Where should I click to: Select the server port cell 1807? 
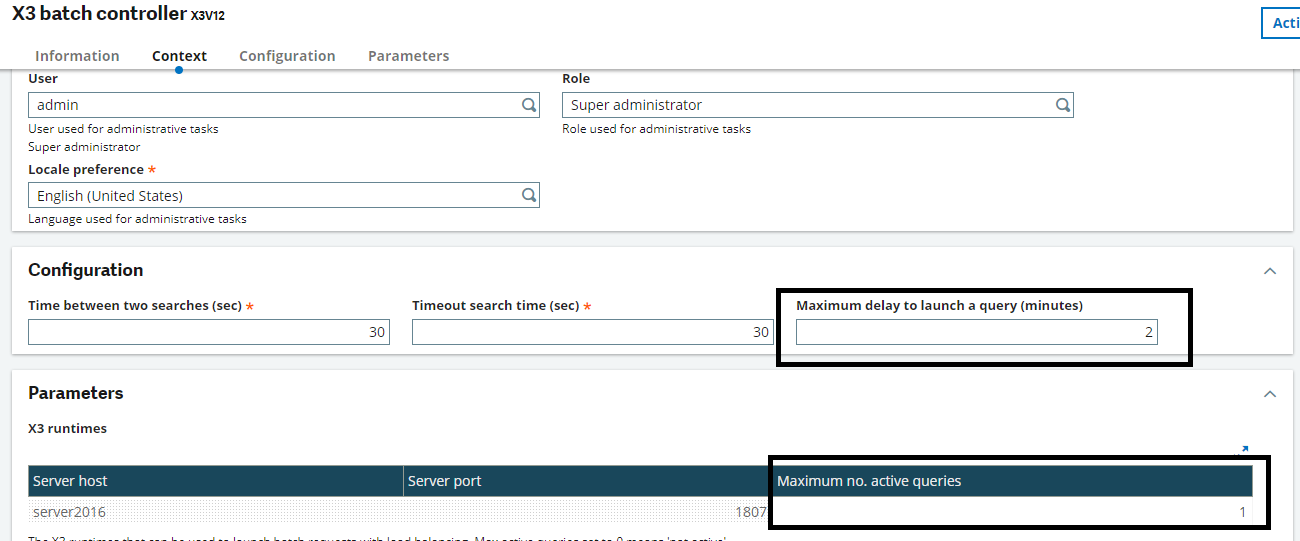click(588, 512)
